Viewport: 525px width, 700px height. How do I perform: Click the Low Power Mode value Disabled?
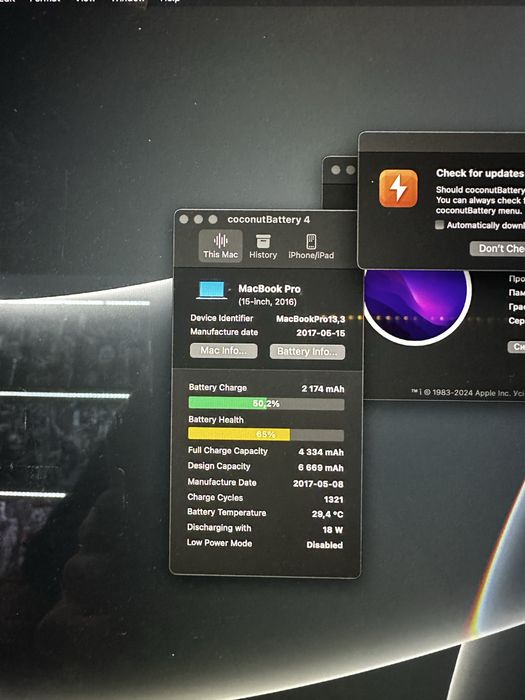coord(325,545)
